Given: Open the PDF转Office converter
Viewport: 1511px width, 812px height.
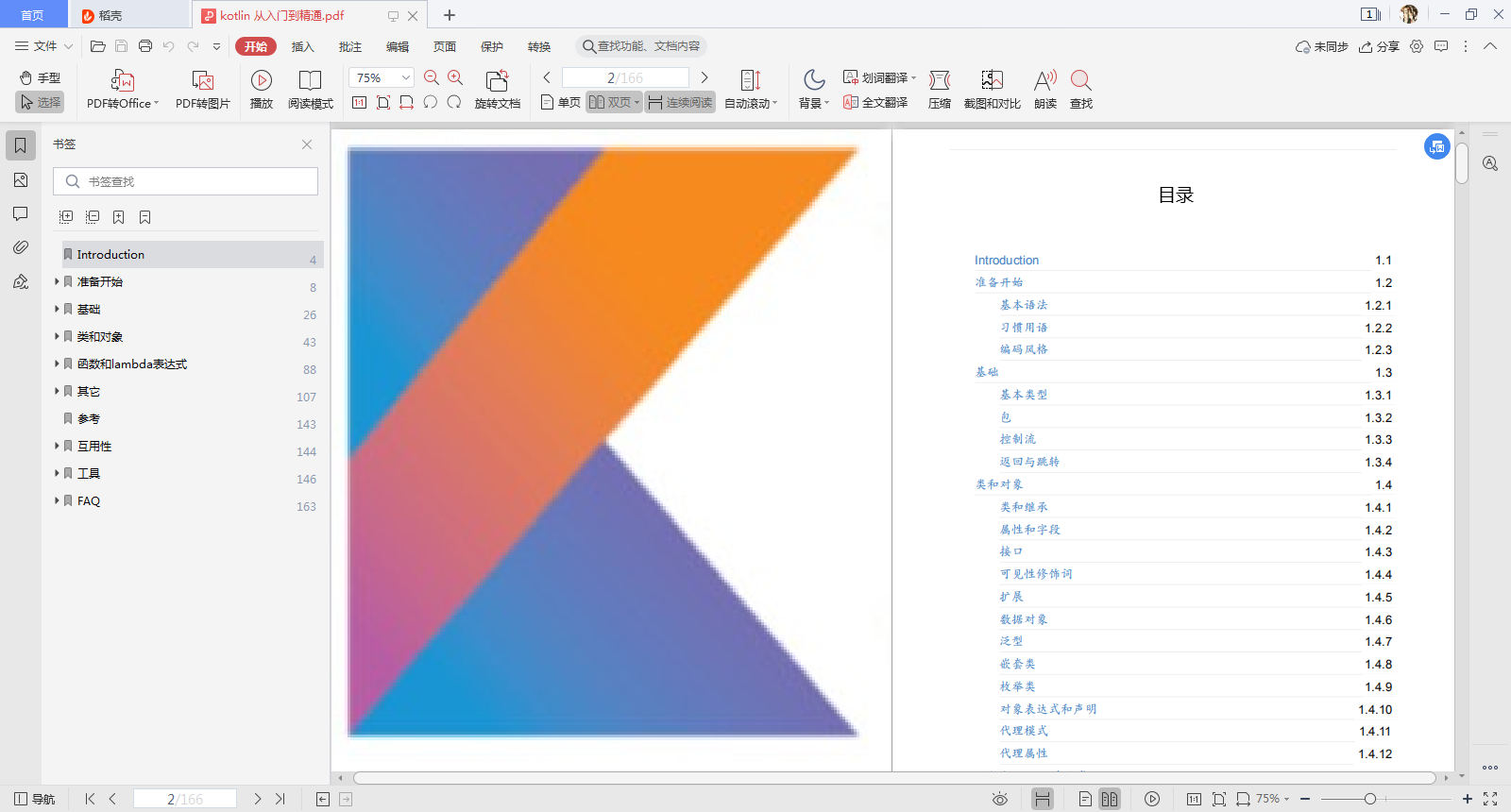Looking at the screenshot, I should 123,90.
